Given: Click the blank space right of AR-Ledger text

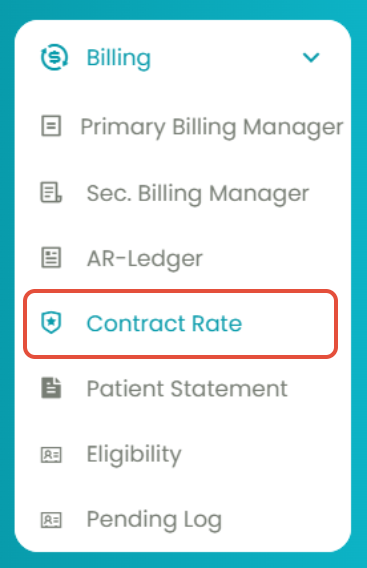Looking at the screenshot, I should coord(274,258).
